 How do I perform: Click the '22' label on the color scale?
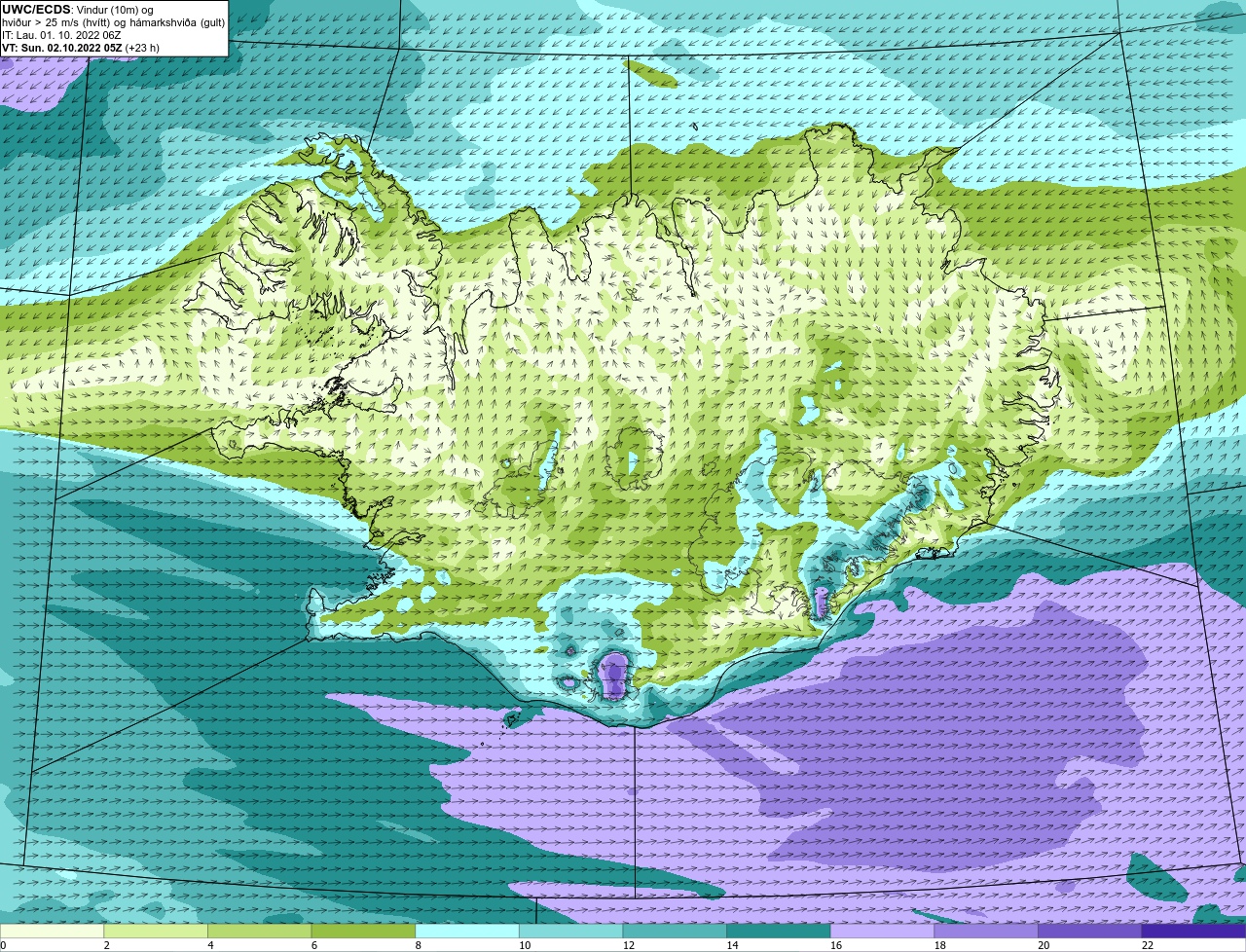tap(1148, 945)
